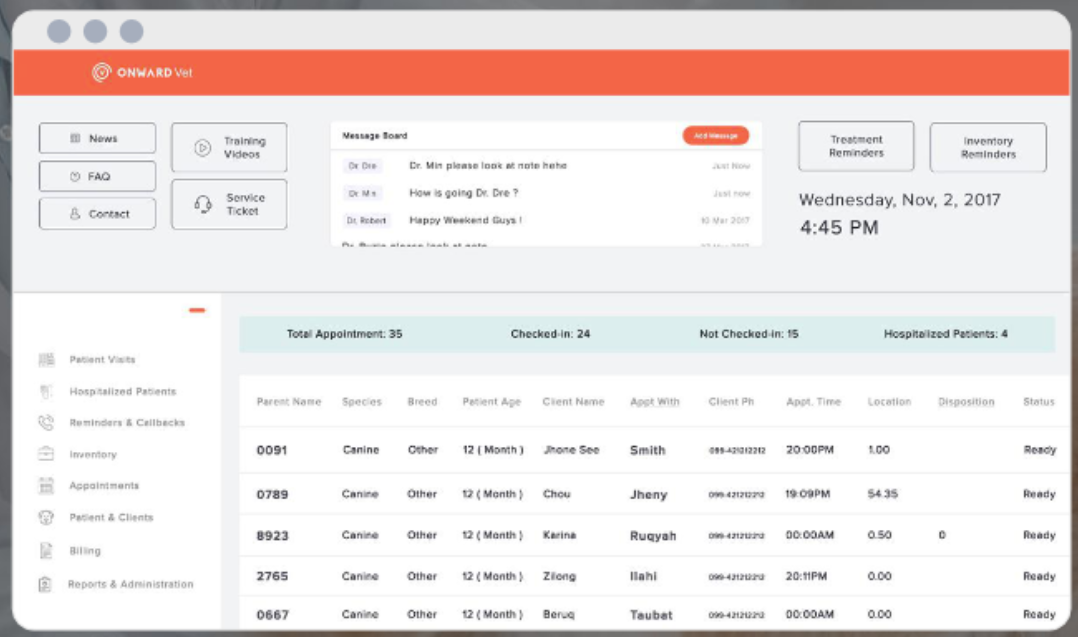Select patient row 8923
Screen dimensions: 1078x637
pos(654,535)
